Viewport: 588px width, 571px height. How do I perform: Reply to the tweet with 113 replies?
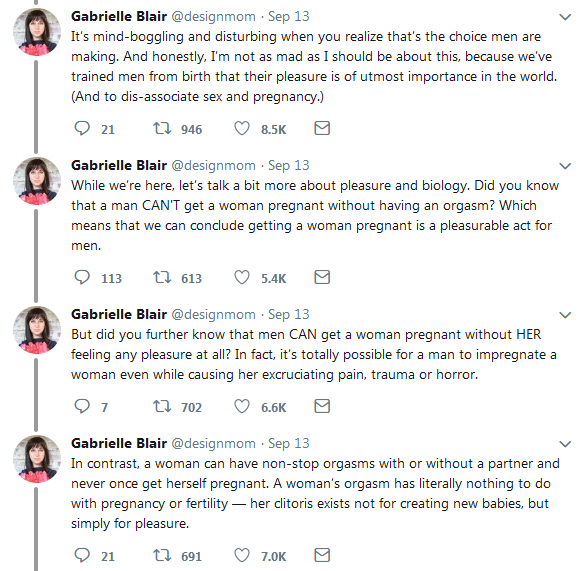(82, 277)
